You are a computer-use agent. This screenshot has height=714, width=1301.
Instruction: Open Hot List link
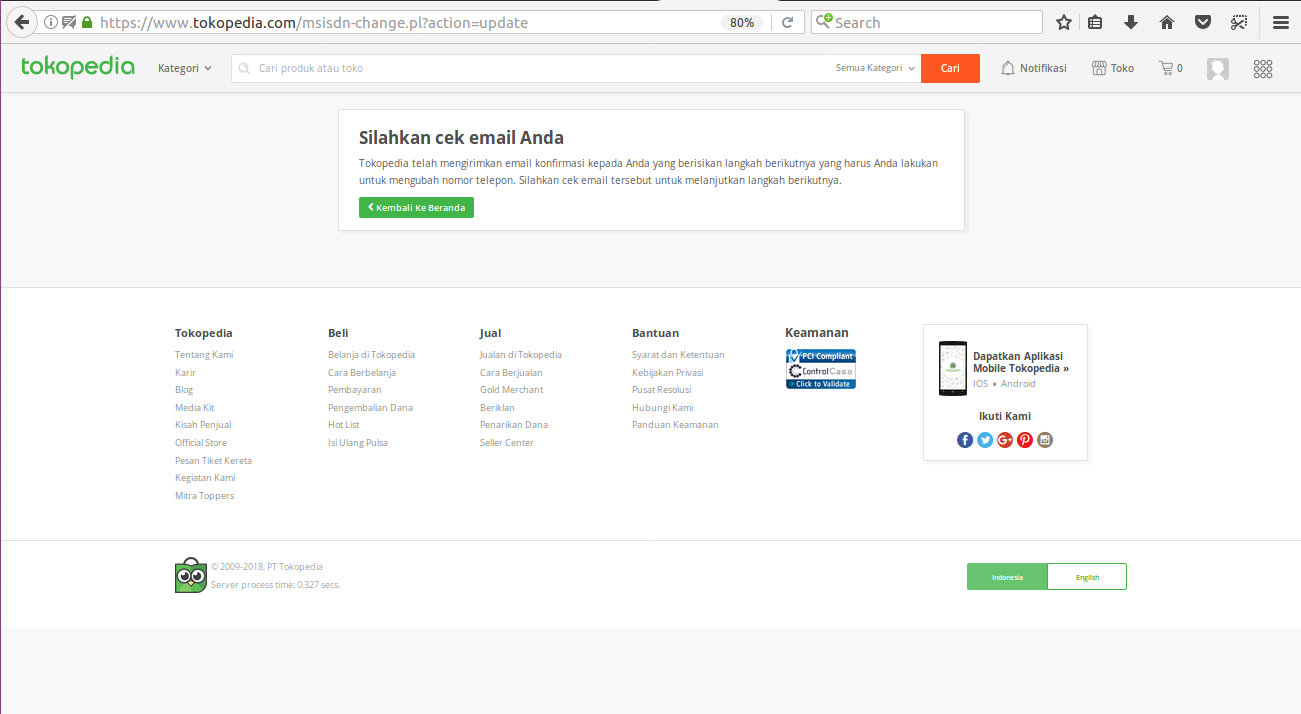[x=344, y=425]
